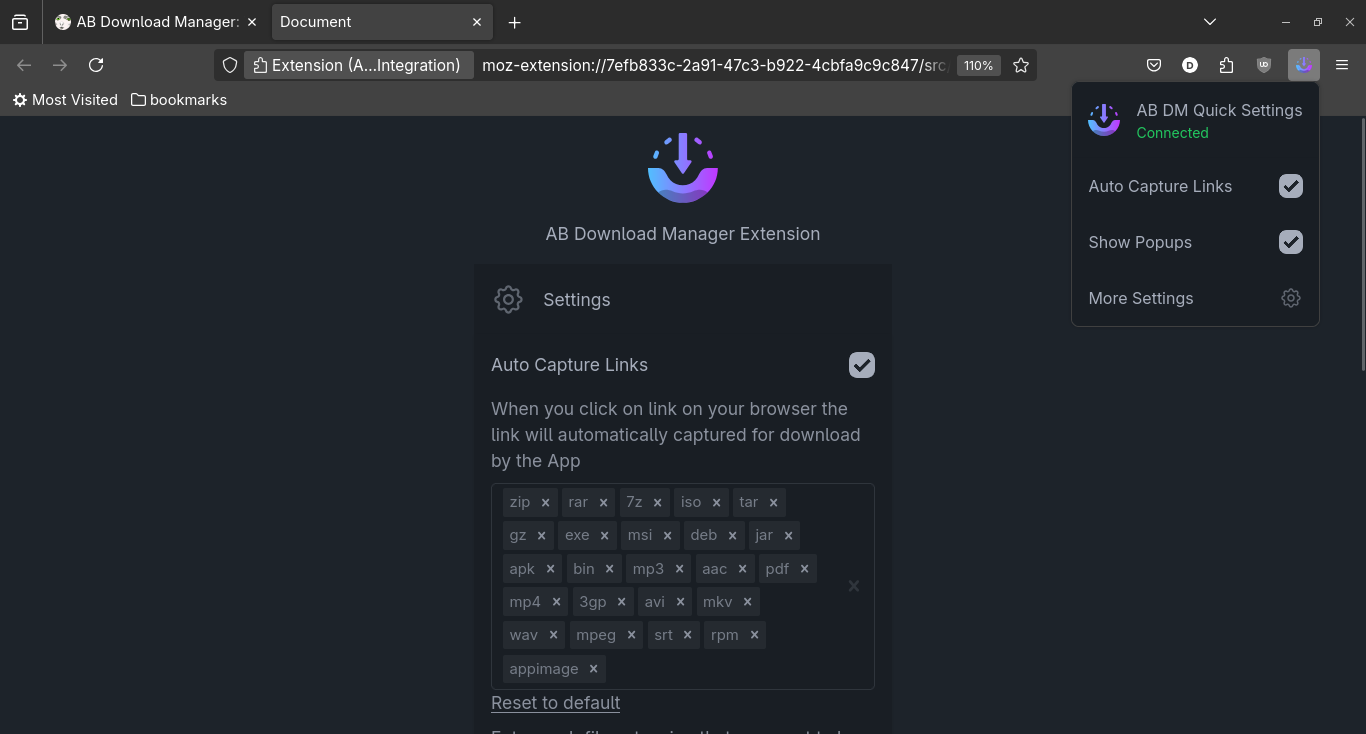Remove the pdf extension tag
The width and height of the screenshot is (1366, 734).
tap(804, 569)
